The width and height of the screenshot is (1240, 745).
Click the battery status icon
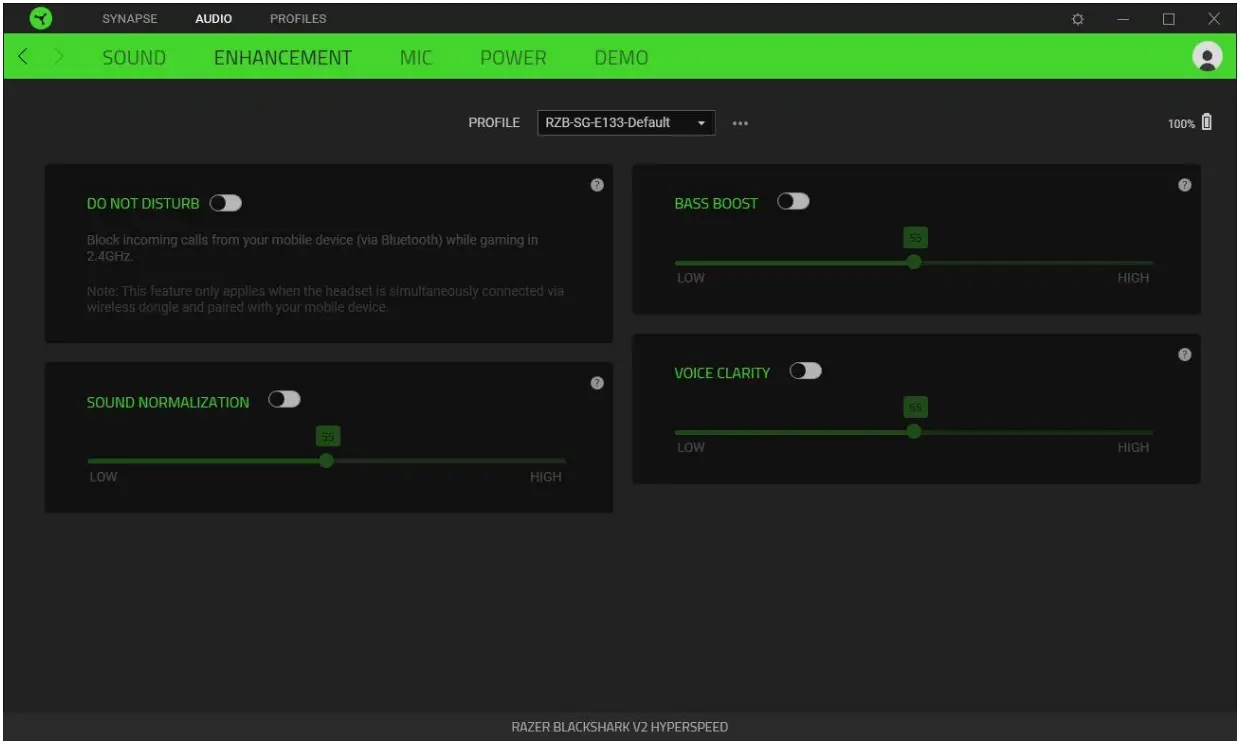[x=1206, y=122]
